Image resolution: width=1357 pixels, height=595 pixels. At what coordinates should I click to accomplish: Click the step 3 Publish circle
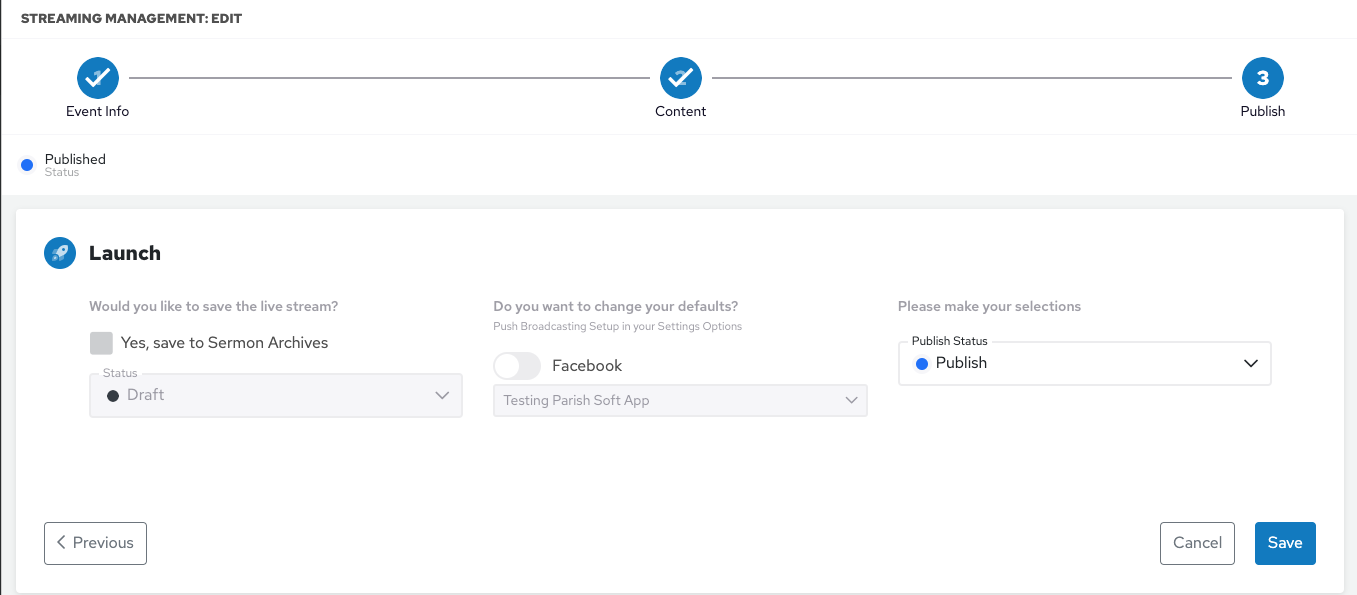click(x=1263, y=78)
